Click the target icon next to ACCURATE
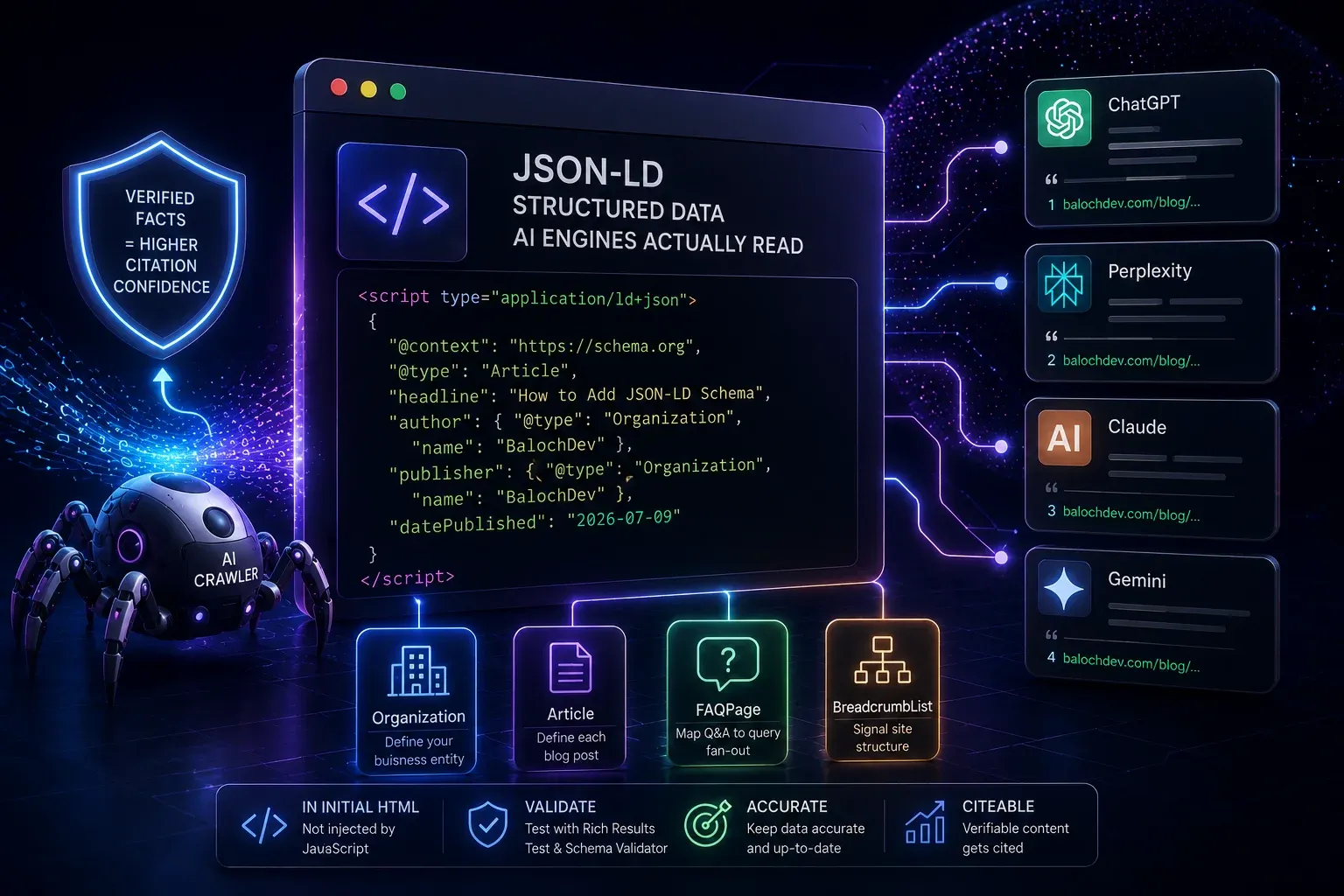Screen dimensions: 1344x896 click(707, 822)
